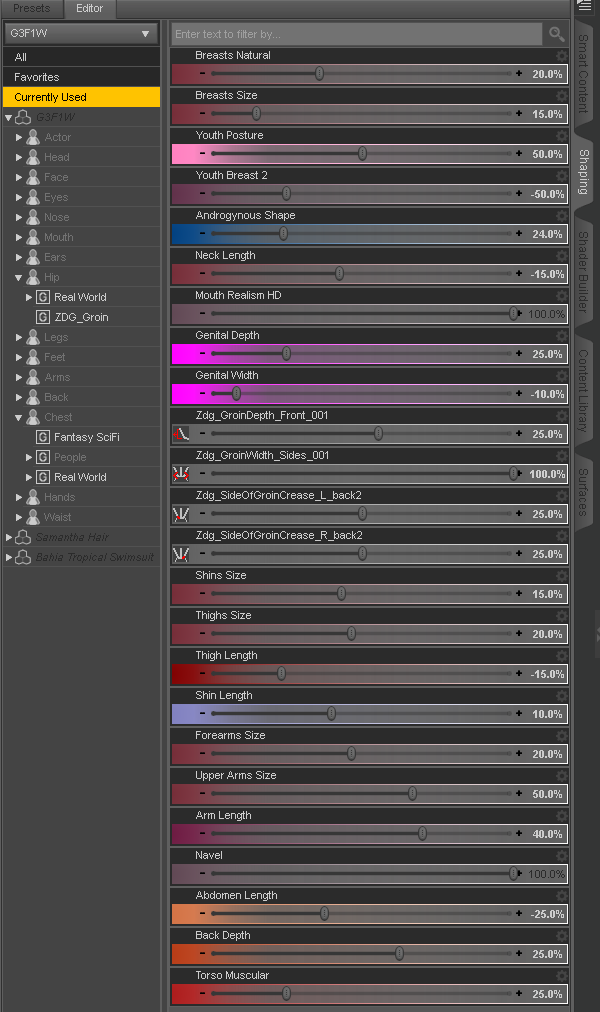
Task: Click the search magnifier icon
Action: pyautogui.click(x=556, y=34)
